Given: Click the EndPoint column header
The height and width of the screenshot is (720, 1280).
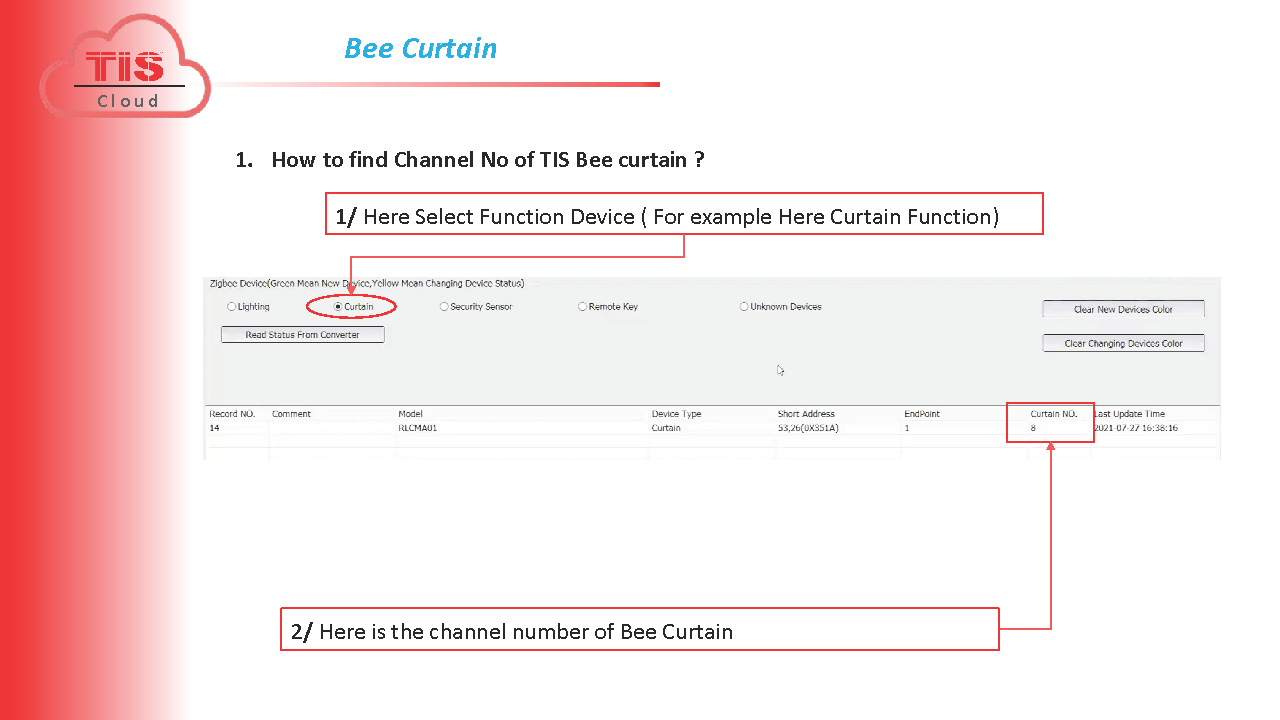Looking at the screenshot, I should click(922, 414).
